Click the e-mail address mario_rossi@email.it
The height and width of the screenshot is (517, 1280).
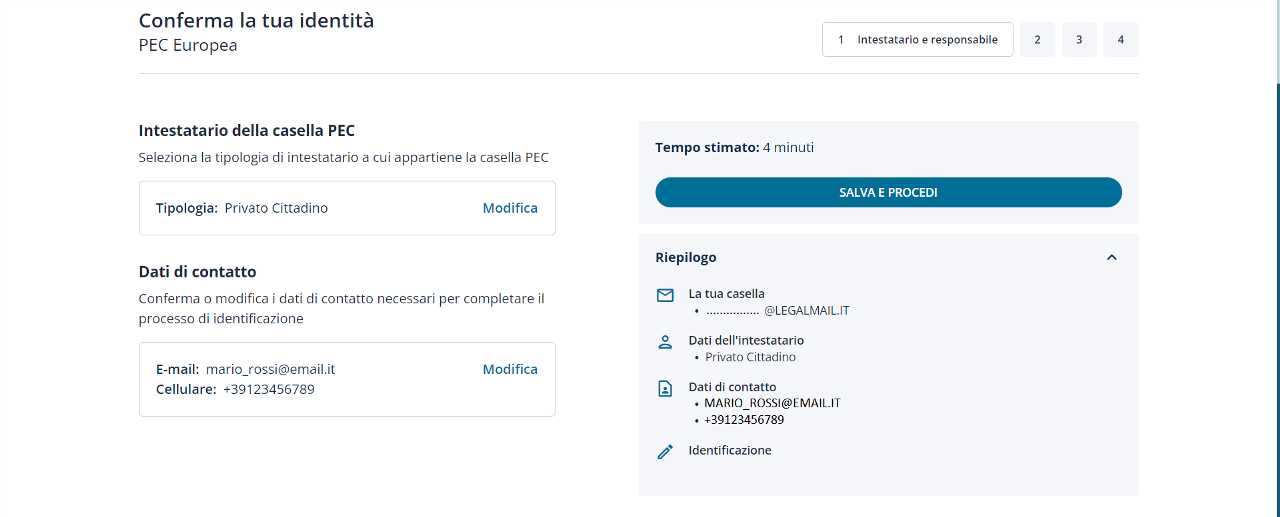(x=270, y=369)
